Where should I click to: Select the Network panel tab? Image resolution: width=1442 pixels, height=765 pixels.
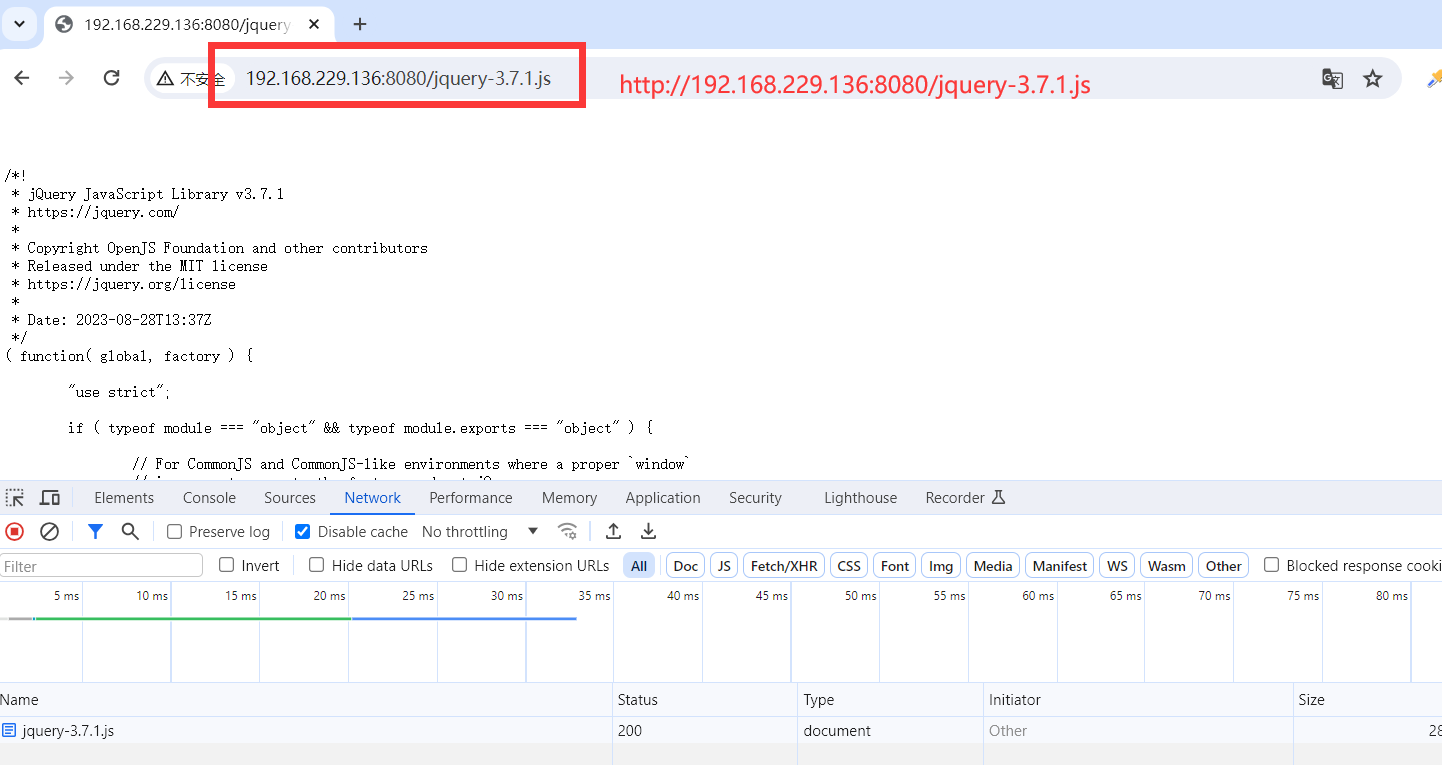coord(372,498)
